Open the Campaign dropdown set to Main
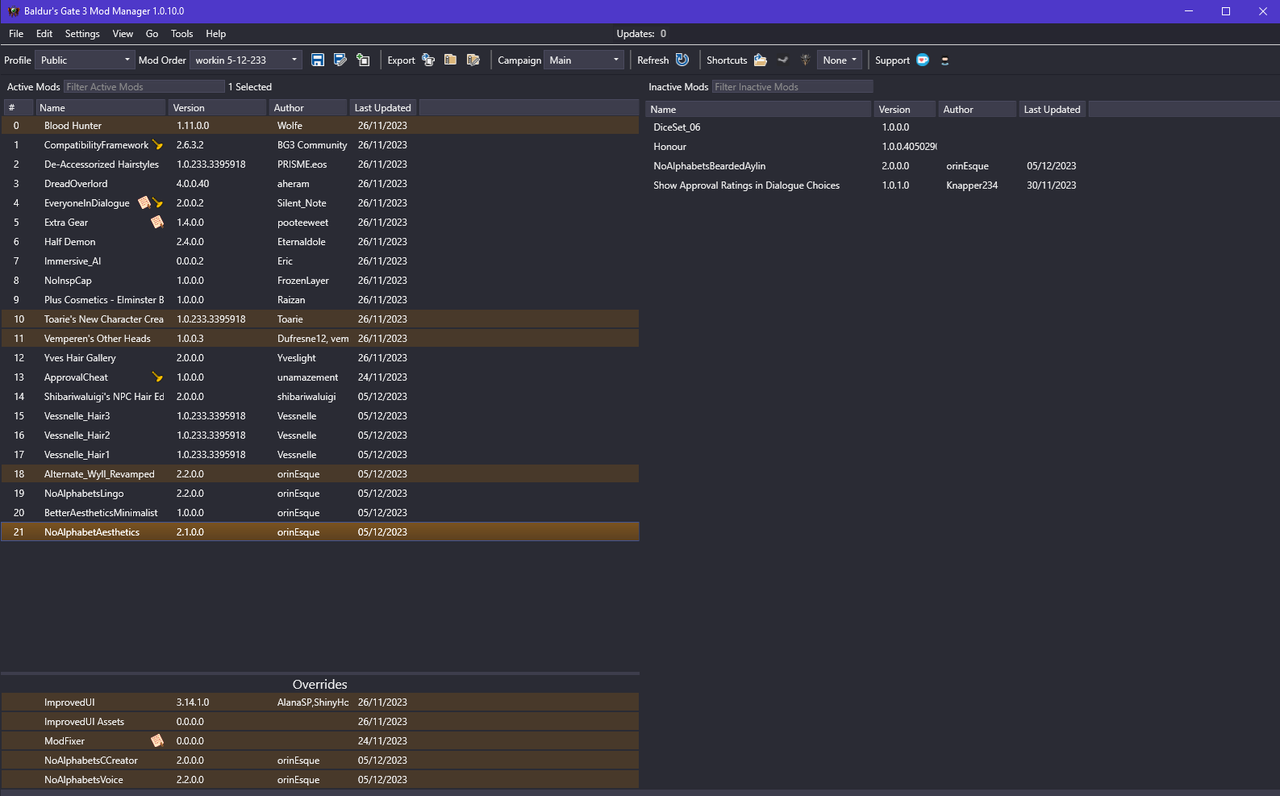The image size is (1280, 796). [x=584, y=60]
